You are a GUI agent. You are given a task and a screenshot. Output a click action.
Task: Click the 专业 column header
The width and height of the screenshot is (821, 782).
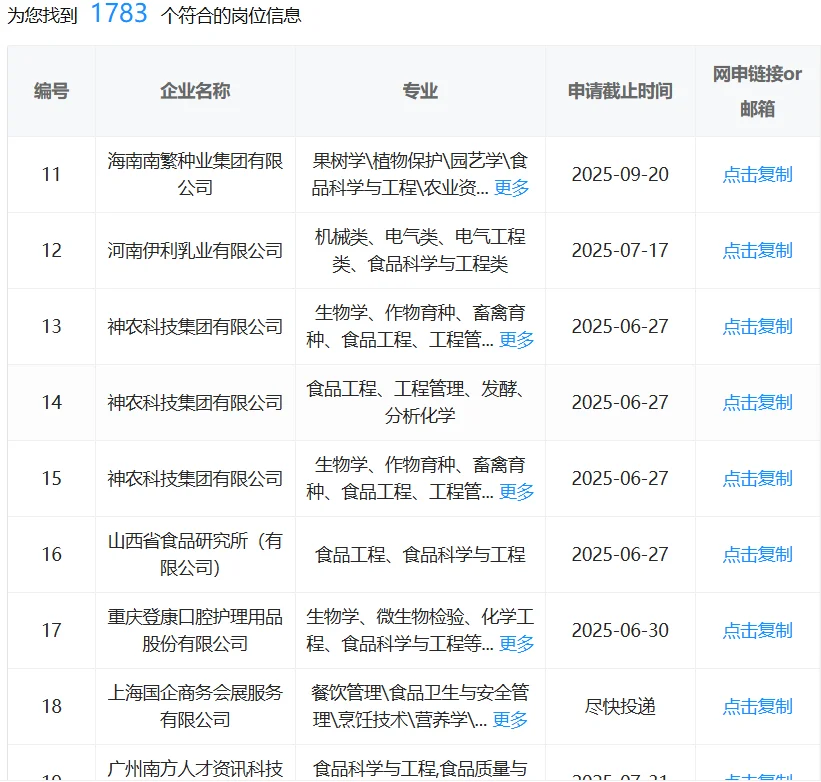(420, 91)
